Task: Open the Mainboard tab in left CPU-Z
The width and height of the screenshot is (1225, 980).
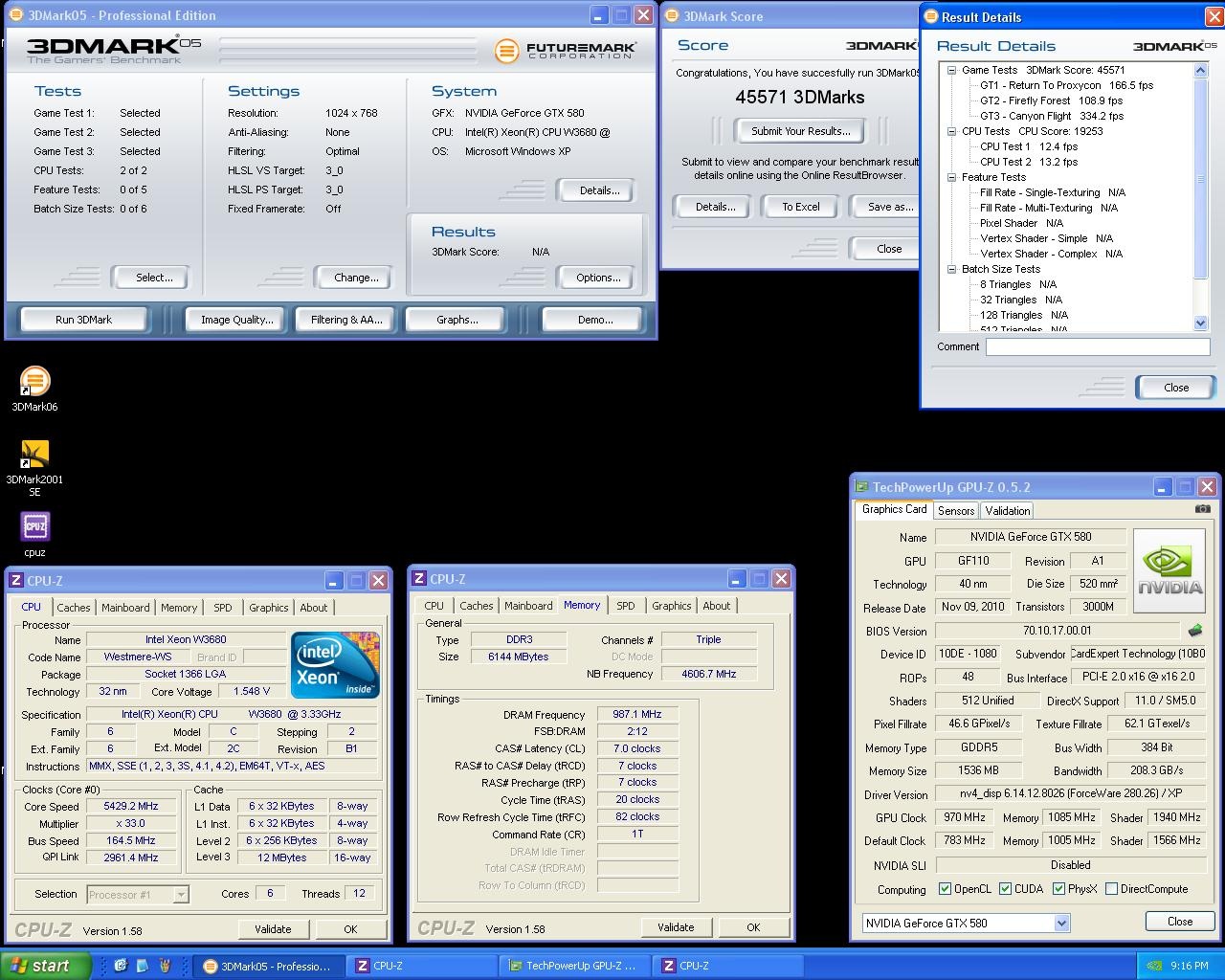Action: (x=125, y=608)
